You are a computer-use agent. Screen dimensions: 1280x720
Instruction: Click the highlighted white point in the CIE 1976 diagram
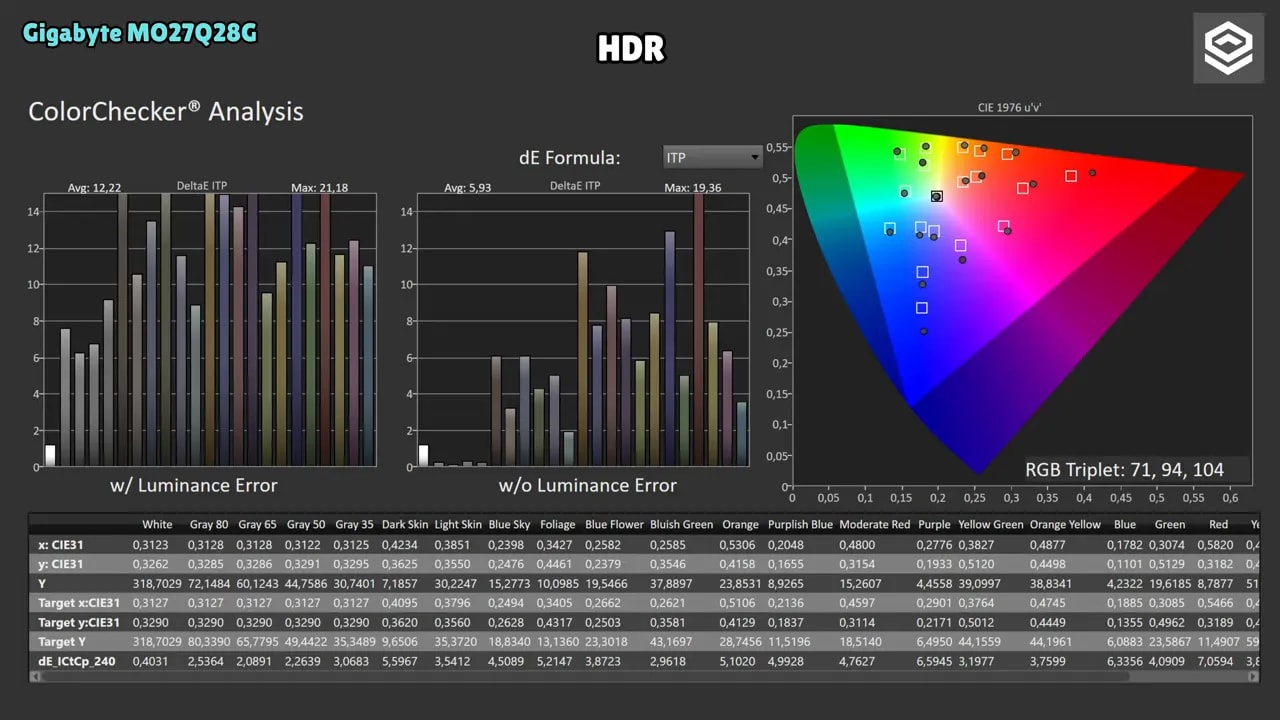tap(937, 197)
